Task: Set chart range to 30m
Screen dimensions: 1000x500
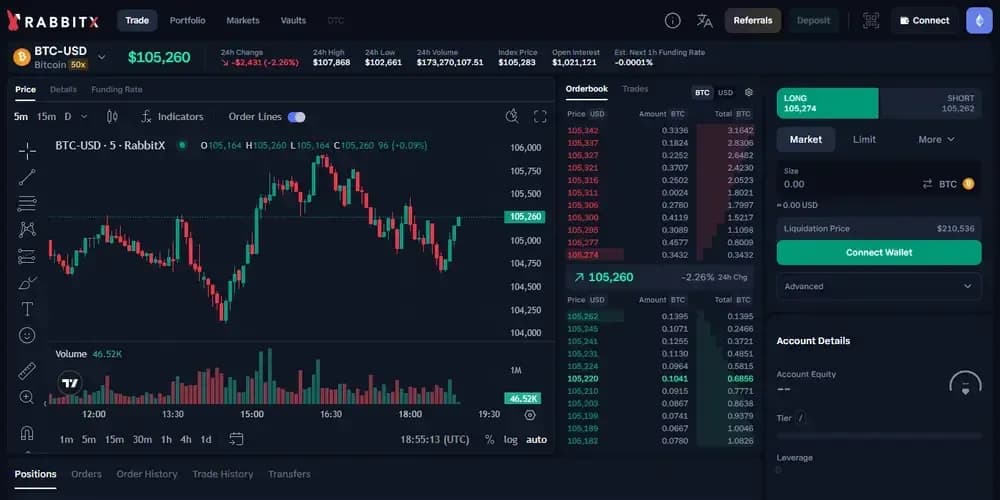Action: [x=142, y=439]
